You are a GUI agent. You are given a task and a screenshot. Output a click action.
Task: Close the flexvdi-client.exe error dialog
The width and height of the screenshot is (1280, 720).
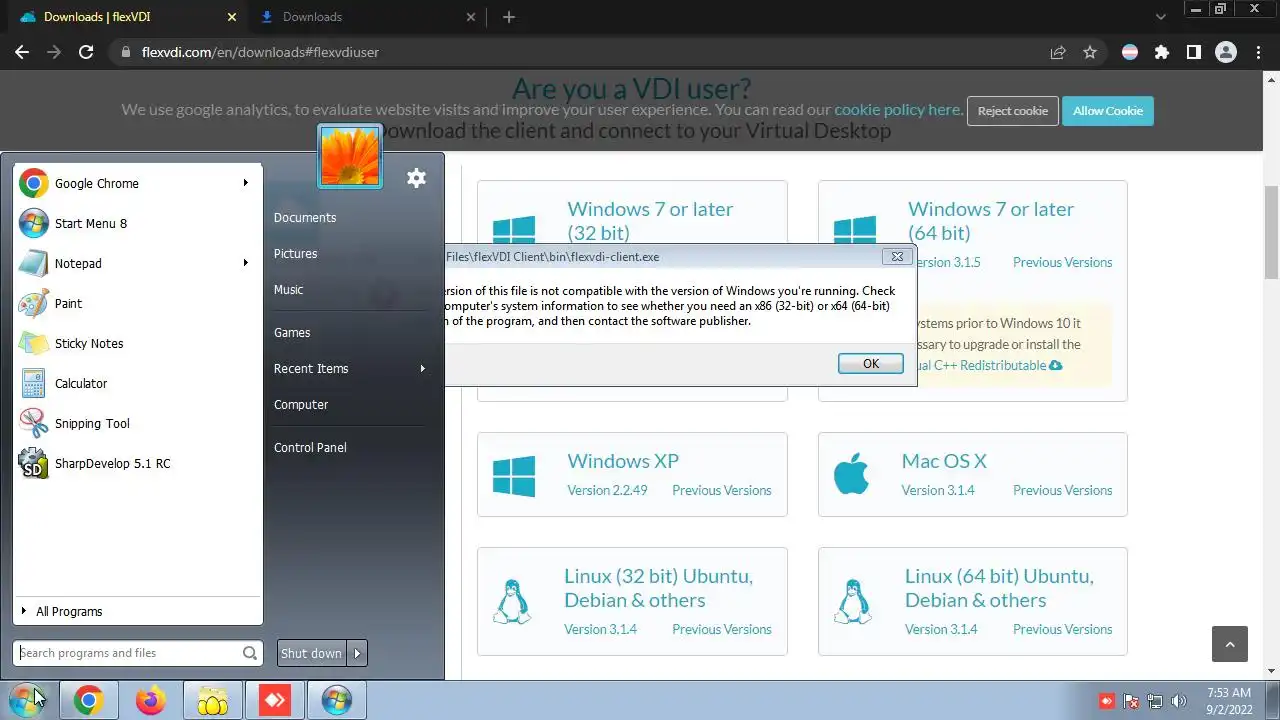(x=897, y=257)
